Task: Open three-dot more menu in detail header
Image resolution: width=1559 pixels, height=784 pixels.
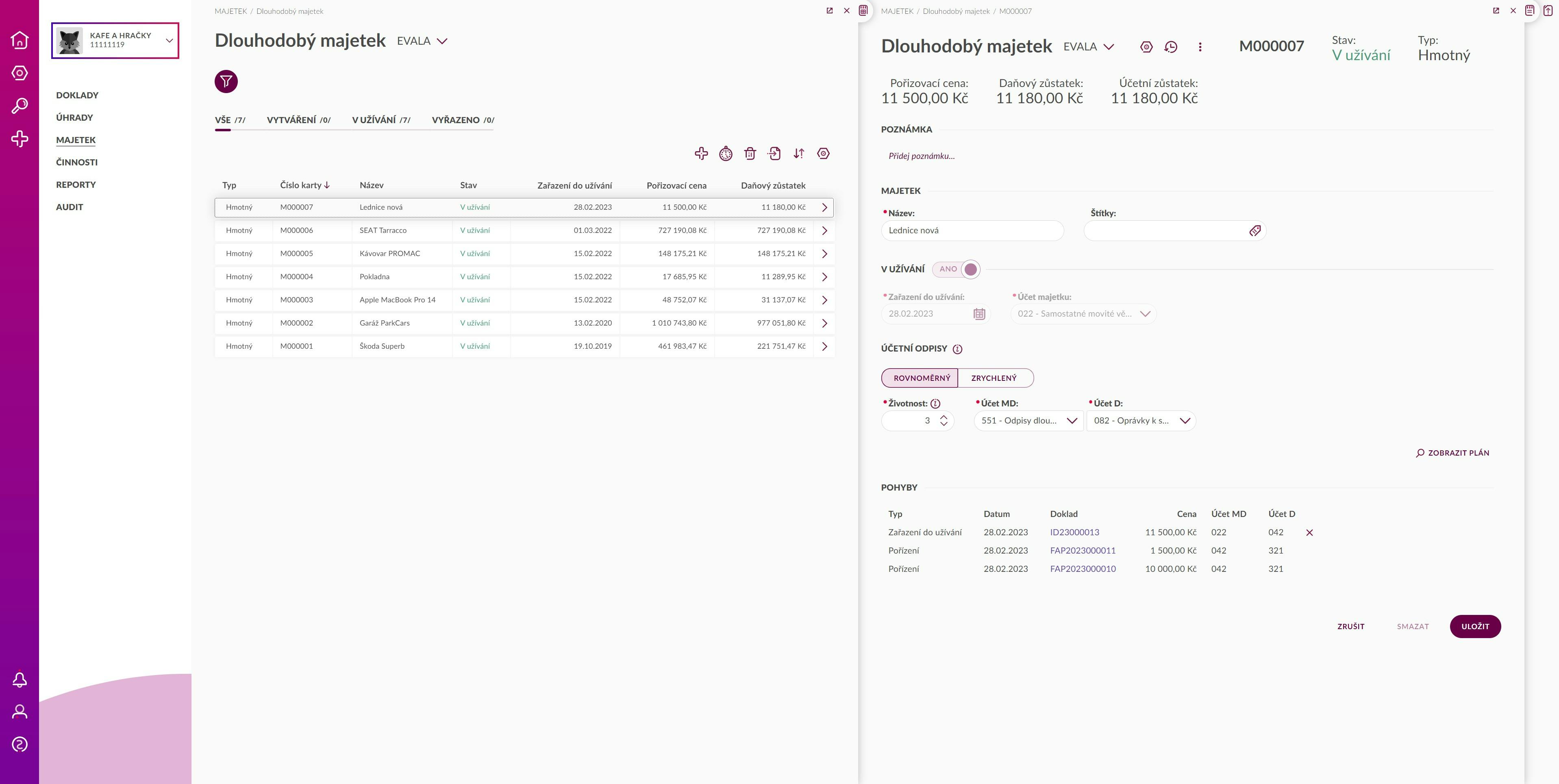Action: pos(1200,47)
